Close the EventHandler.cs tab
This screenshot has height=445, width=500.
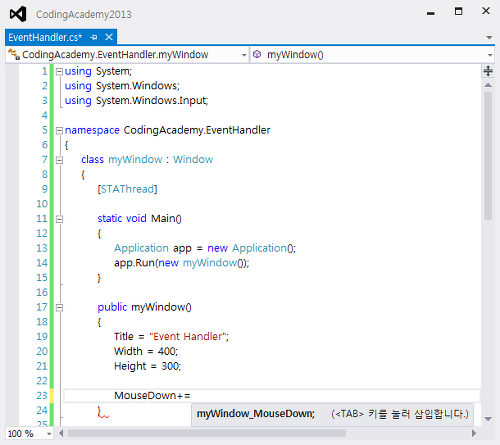(109, 37)
